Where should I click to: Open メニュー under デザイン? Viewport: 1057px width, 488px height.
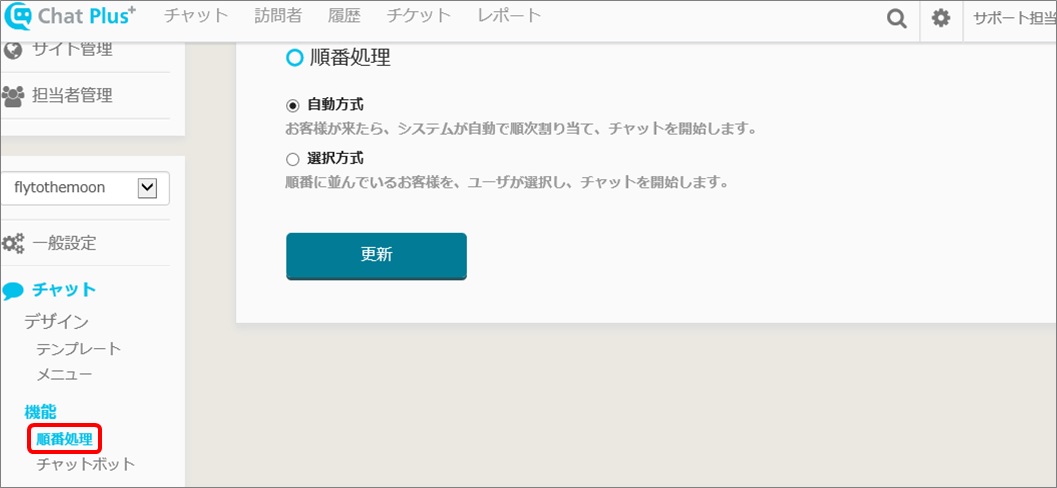64,375
